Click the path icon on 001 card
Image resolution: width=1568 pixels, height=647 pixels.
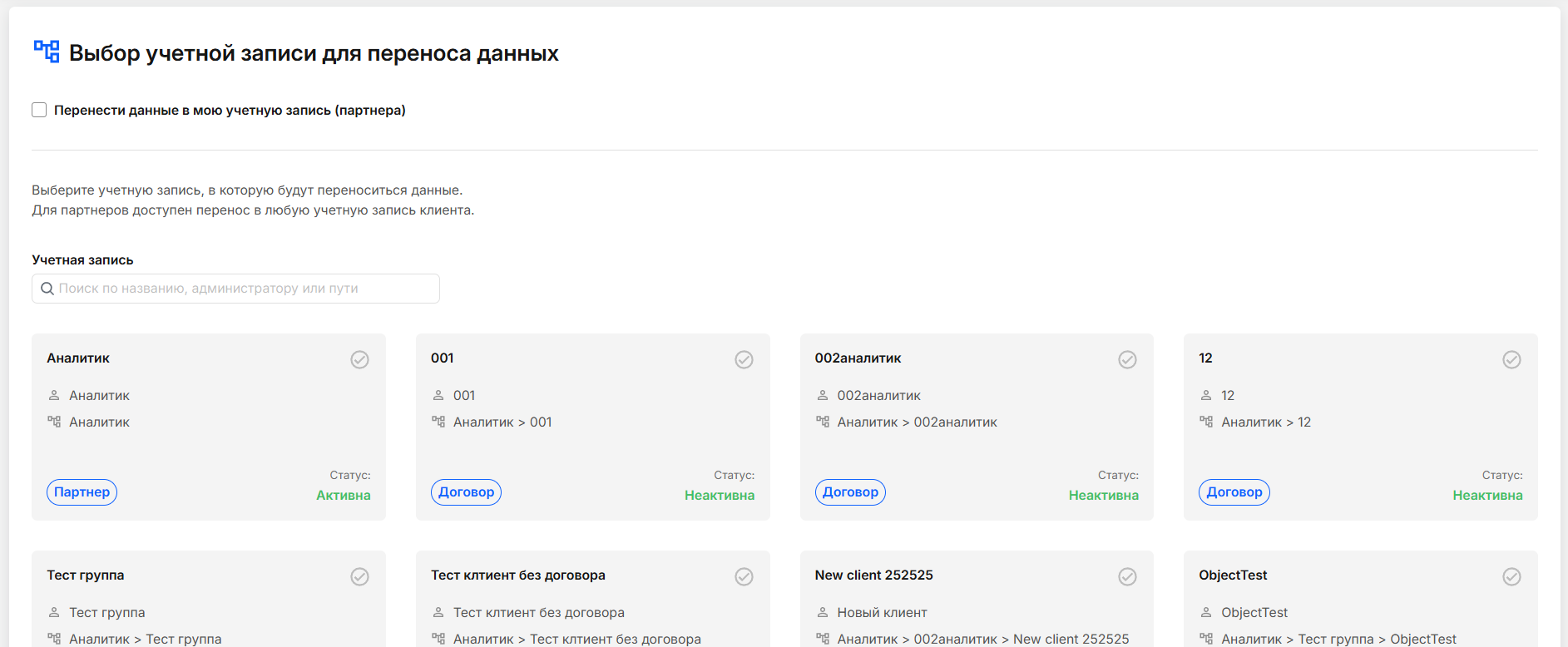pos(438,422)
